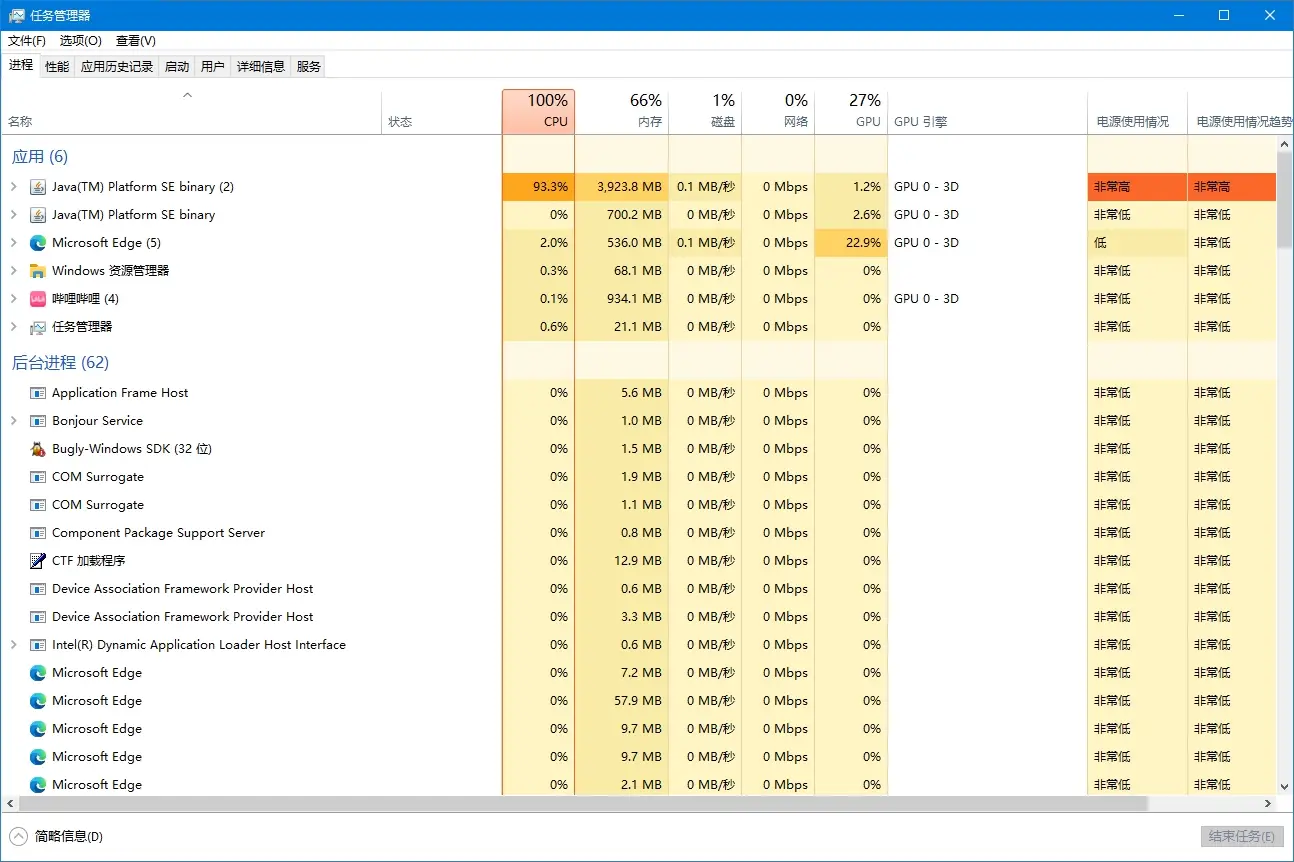The image size is (1294, 862).
Task: Sort by the GPU 引擎 column header
Action: (987, 111)
